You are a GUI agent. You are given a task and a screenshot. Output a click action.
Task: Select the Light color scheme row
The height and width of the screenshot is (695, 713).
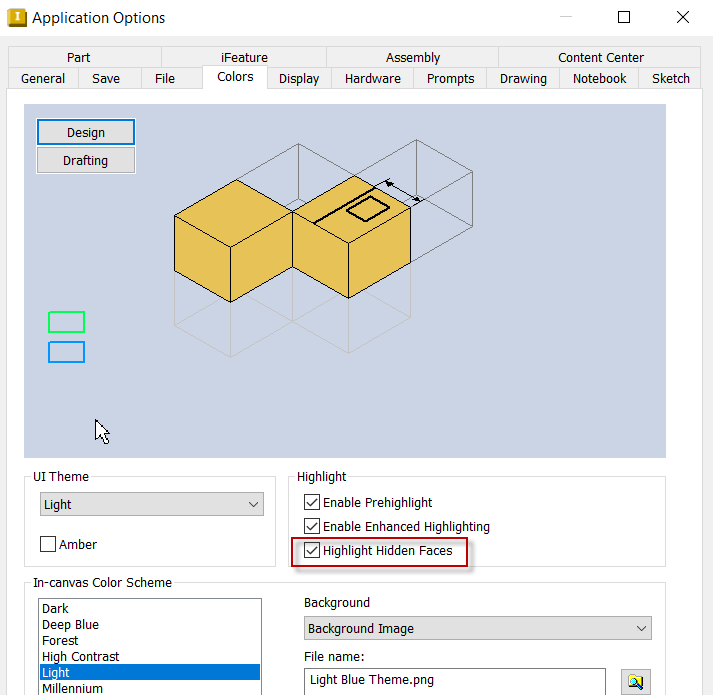coord(150,672)
